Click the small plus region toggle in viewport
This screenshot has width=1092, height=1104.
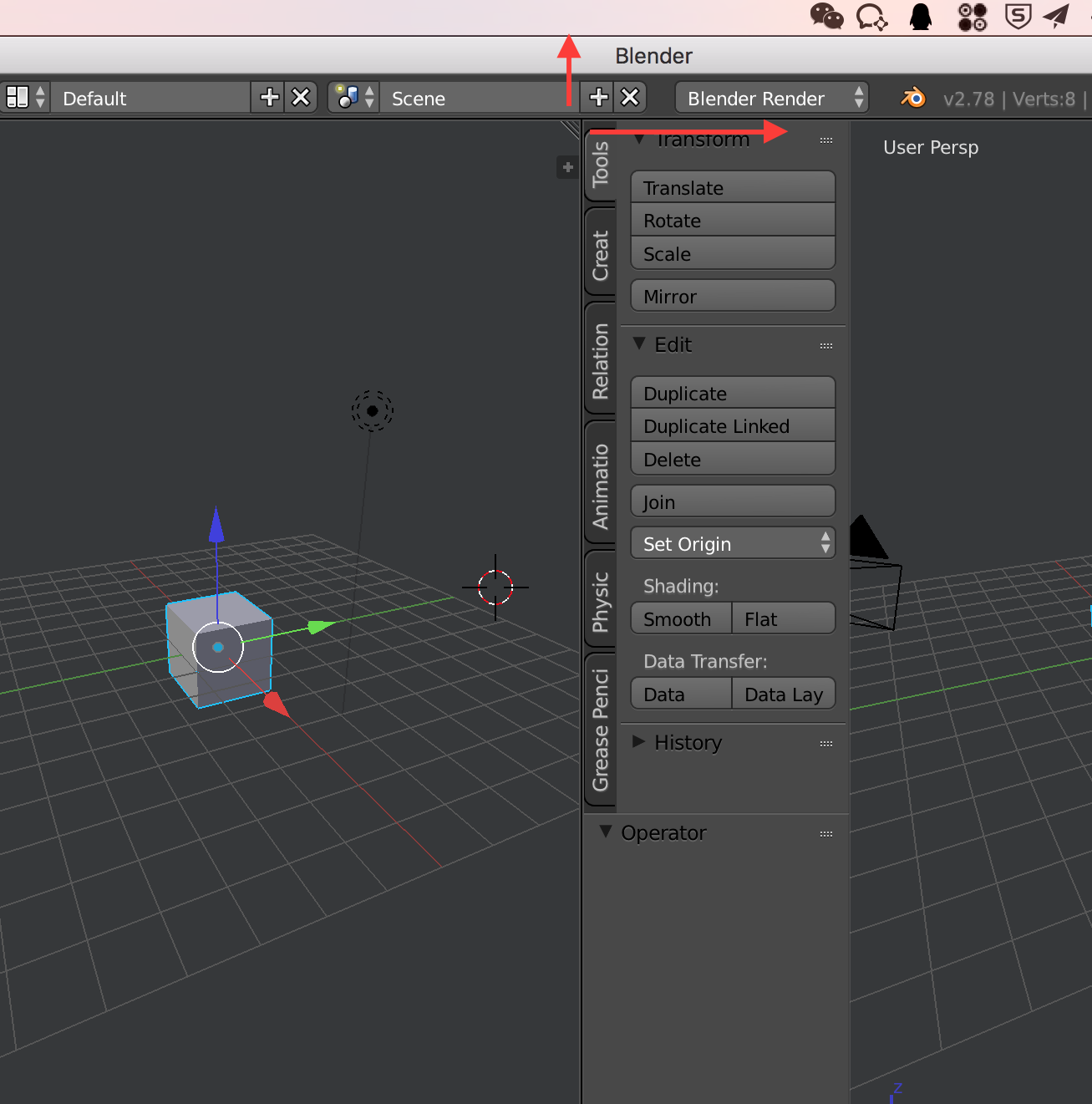click(x=567, y=167)
